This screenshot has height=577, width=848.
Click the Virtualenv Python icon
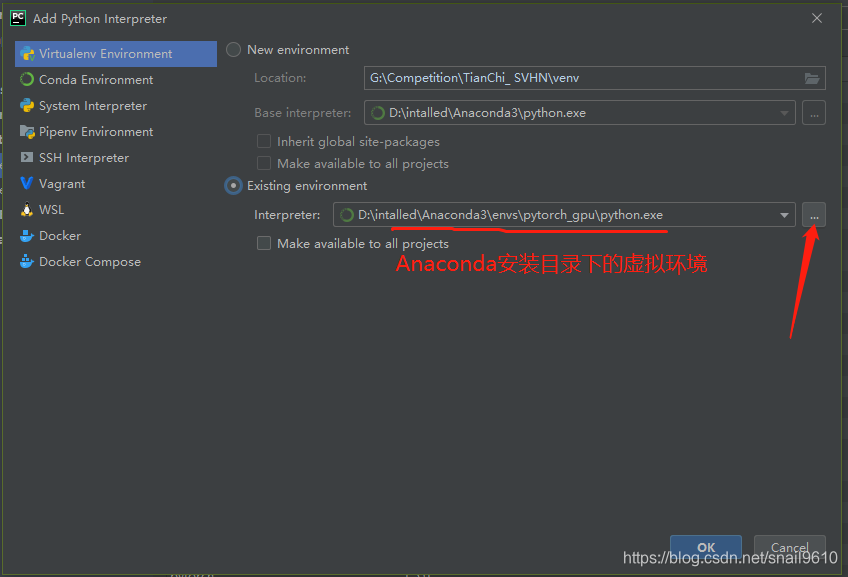click(x=27, y=54)
